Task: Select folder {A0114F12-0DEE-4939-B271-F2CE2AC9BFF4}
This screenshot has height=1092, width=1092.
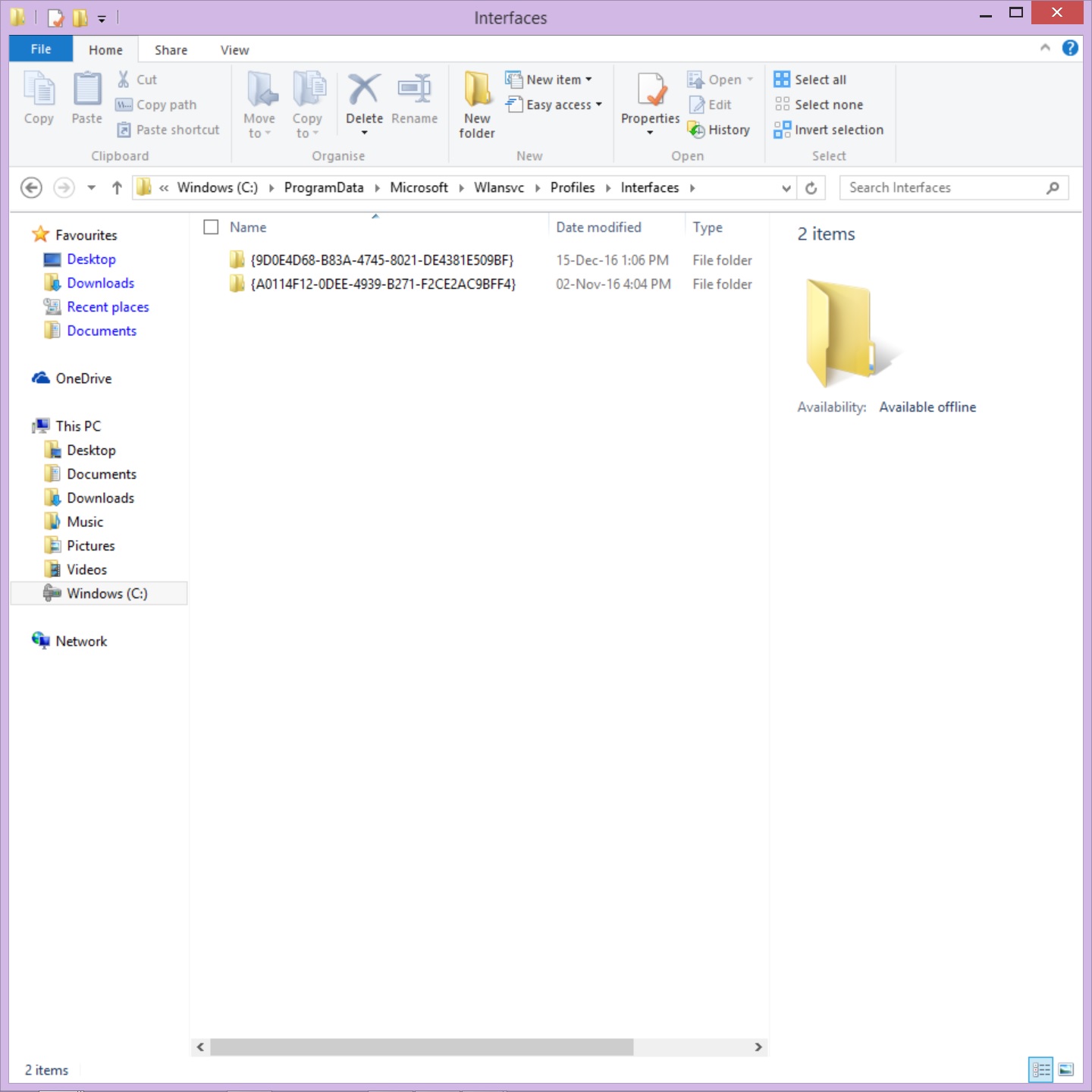Action: [x=383, y=284]
